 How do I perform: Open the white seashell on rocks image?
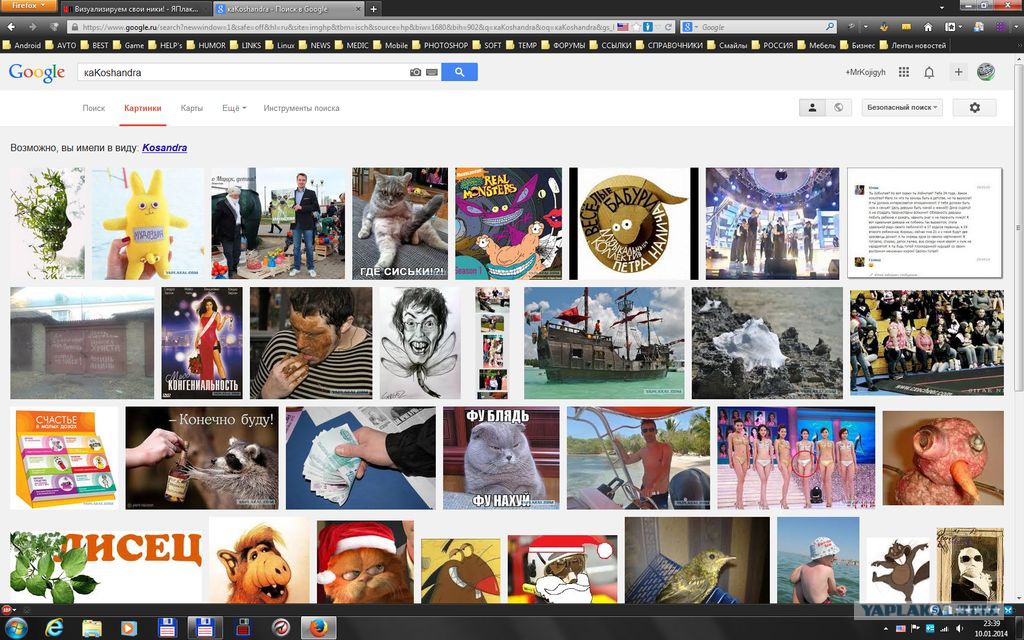click(767, 343)
